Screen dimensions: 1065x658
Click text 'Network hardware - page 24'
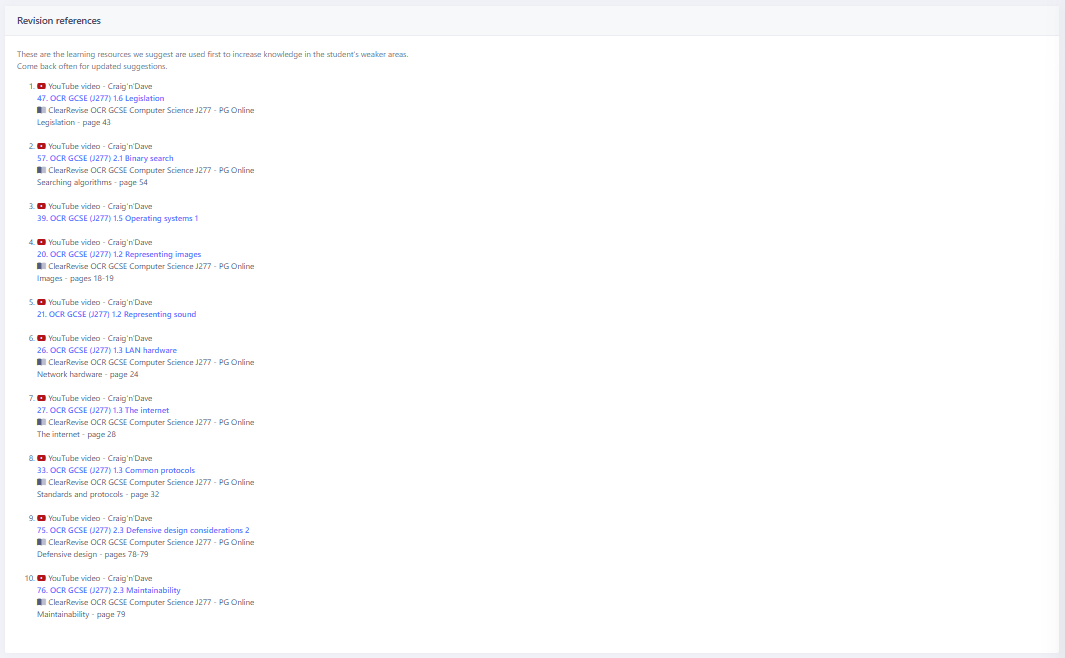coord(88,374)
